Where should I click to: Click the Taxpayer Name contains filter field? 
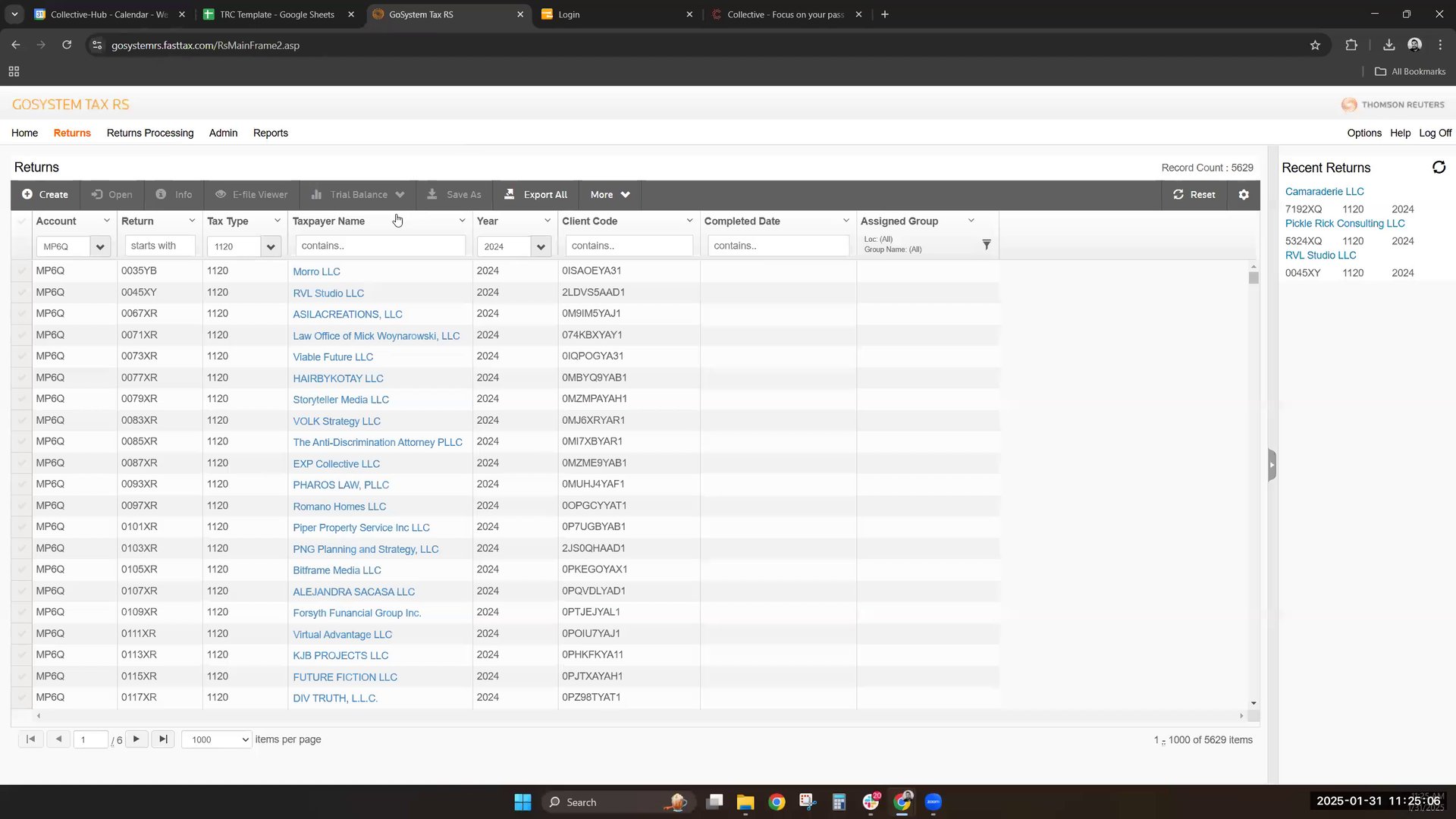click(x=380, y=246)
